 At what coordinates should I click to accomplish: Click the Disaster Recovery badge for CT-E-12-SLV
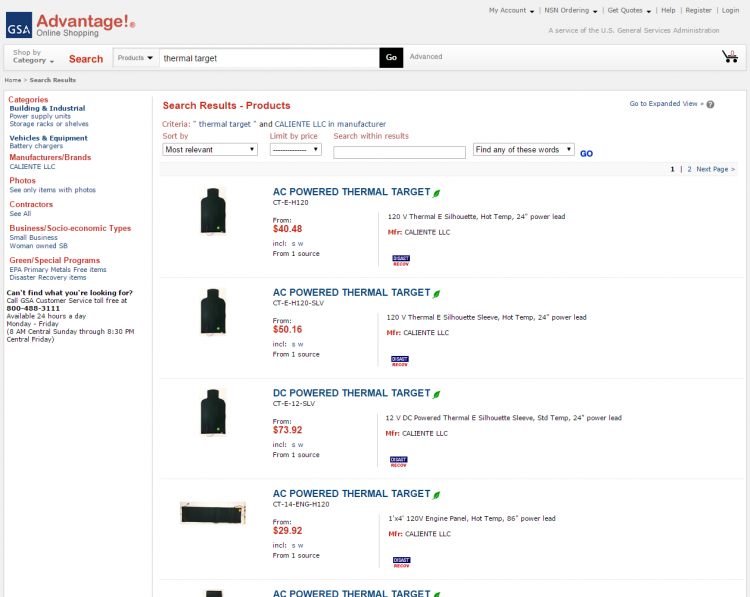point(398,462)
